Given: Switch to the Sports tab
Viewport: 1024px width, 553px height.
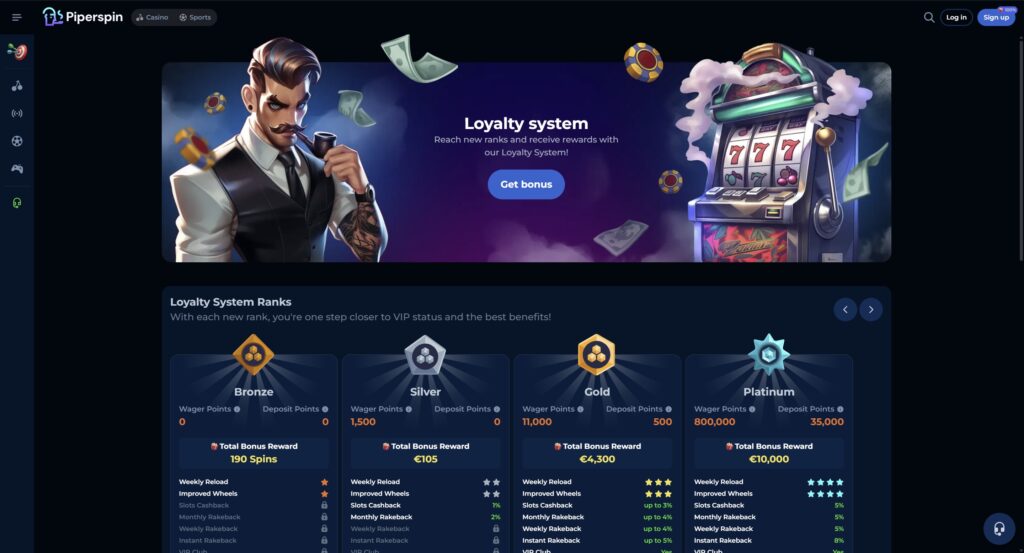Looking at the screenshot, I should (195, 18).
